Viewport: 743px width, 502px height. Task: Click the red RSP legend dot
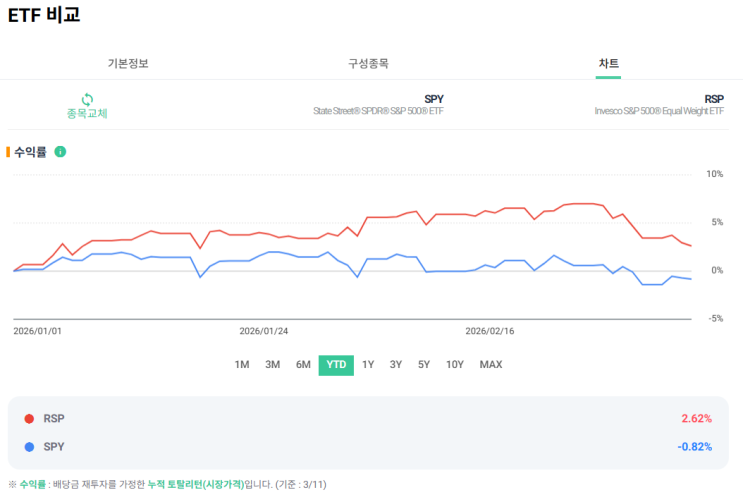pos(29,419)
